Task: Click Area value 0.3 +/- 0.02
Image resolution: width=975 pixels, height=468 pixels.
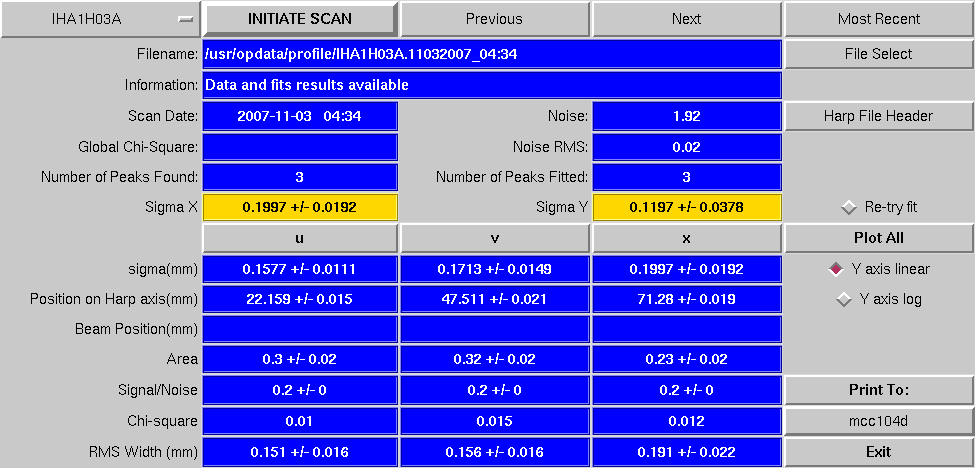Action: [x=300, y=359]
